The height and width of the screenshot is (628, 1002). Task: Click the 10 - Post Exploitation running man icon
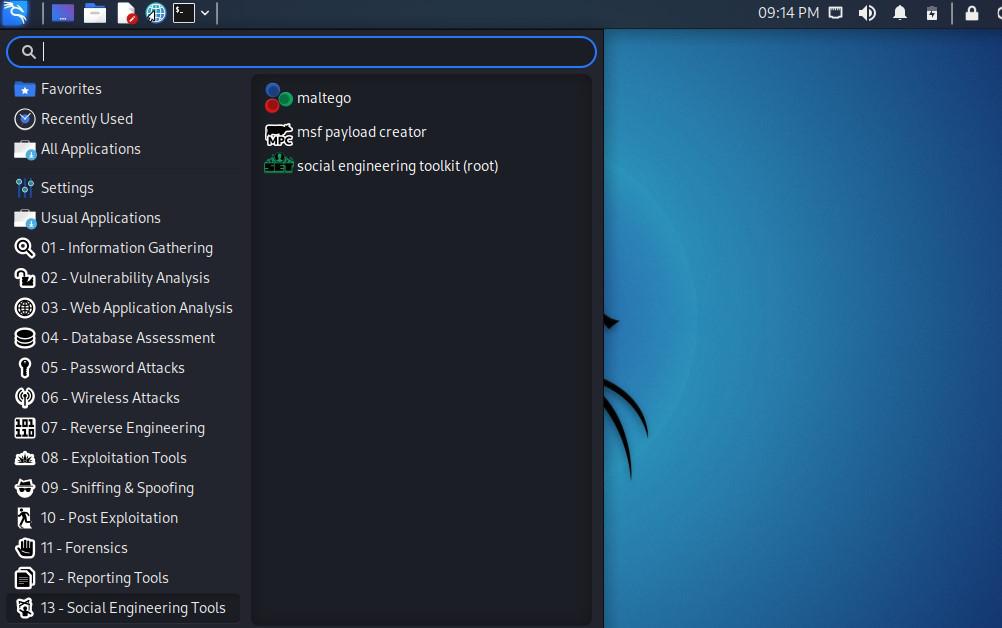(24, 518)
